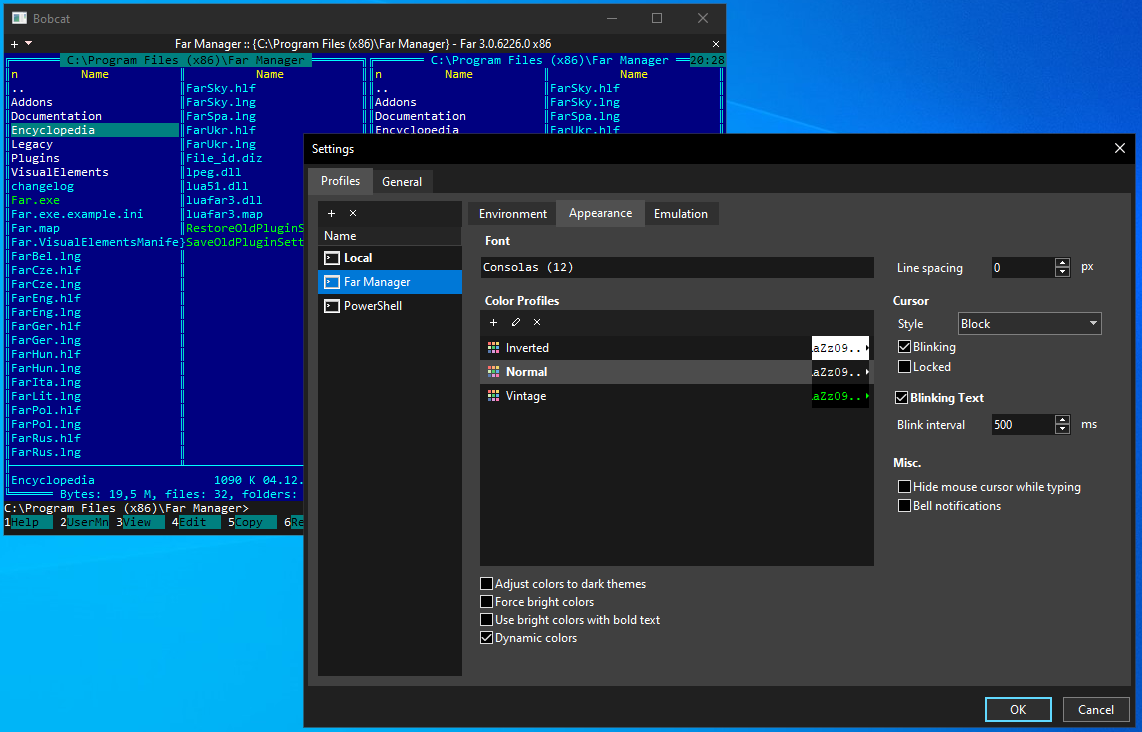Image resolution: width=1142 pixels, height=732 pixels.
Task: Click the PowerShell profile terminal icon
Action: point(331,306)
